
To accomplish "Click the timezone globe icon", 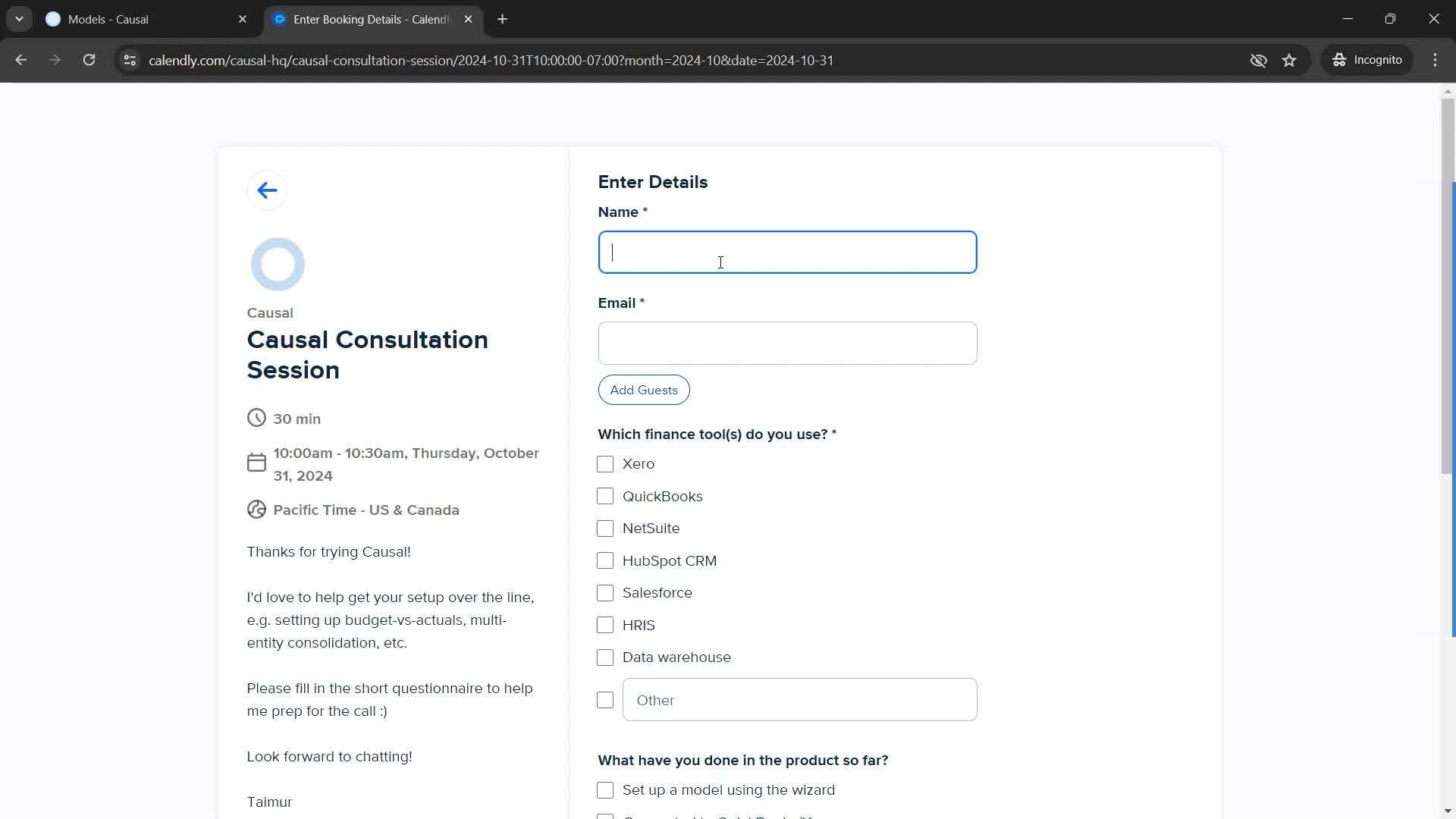I will coord(256,510).
